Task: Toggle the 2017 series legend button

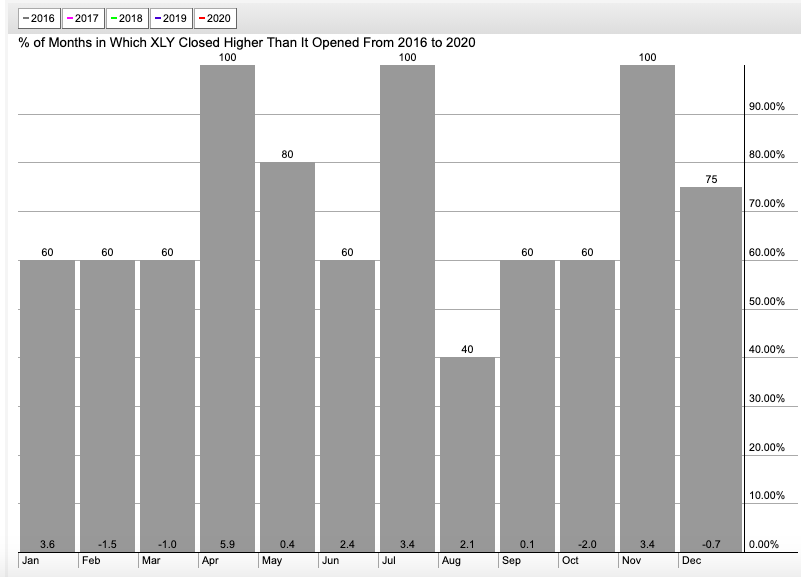Action: pyautogui.click(x=83, y=18)
